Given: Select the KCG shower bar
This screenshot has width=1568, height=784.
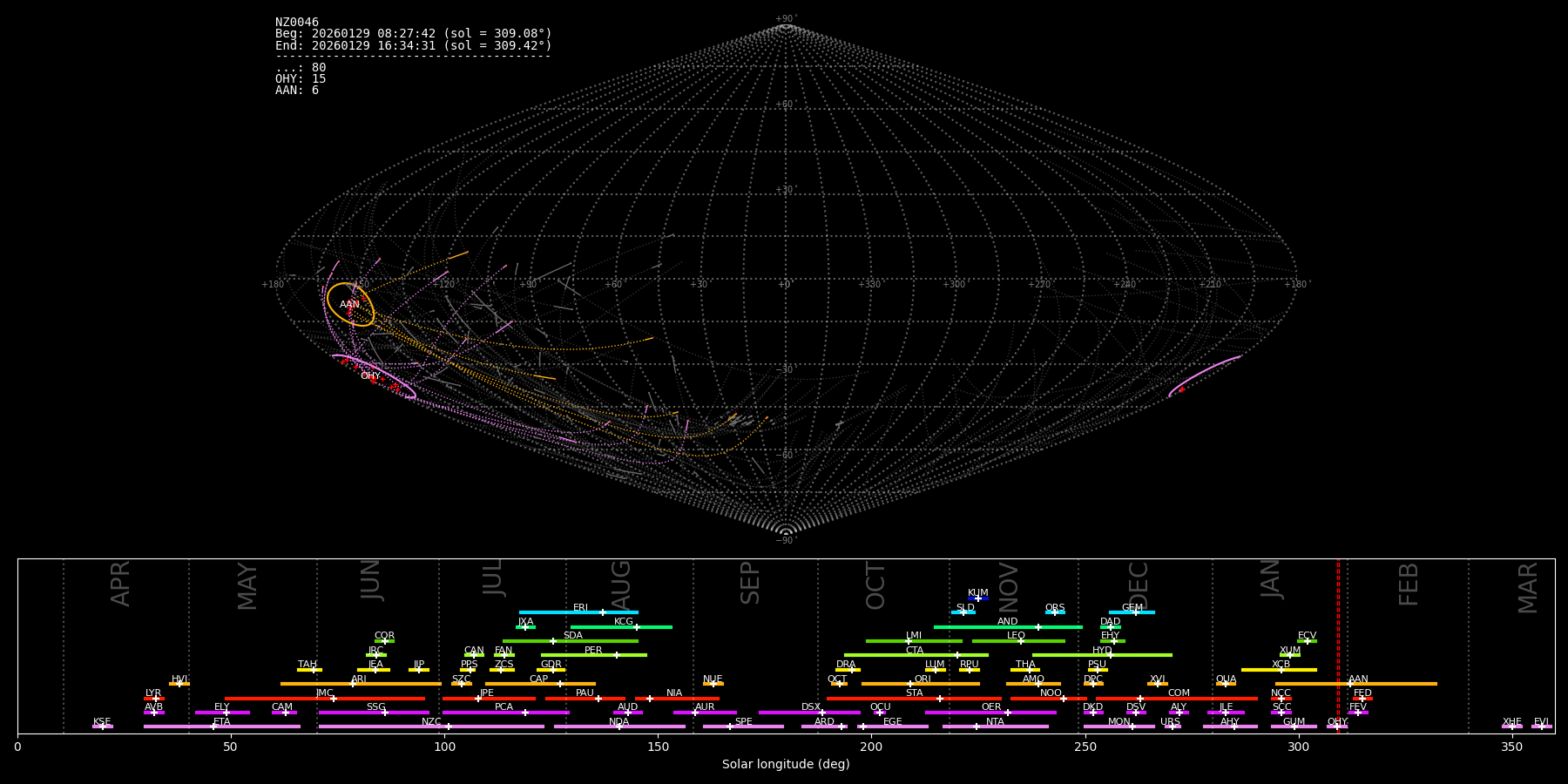Looking at the screenshot, I should click(x=621, y=626).
